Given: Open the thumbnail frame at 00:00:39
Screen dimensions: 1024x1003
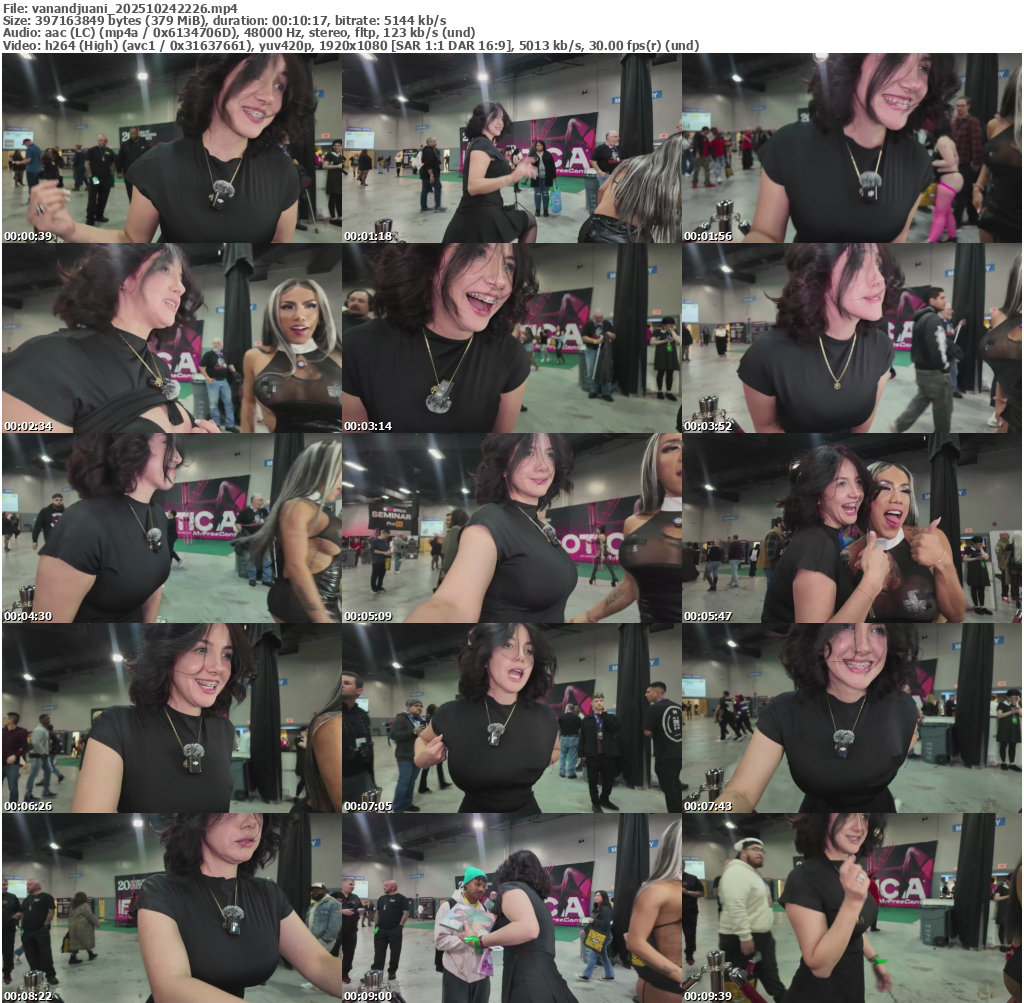Looking at the screenshot, I should [x=171, y=148].
